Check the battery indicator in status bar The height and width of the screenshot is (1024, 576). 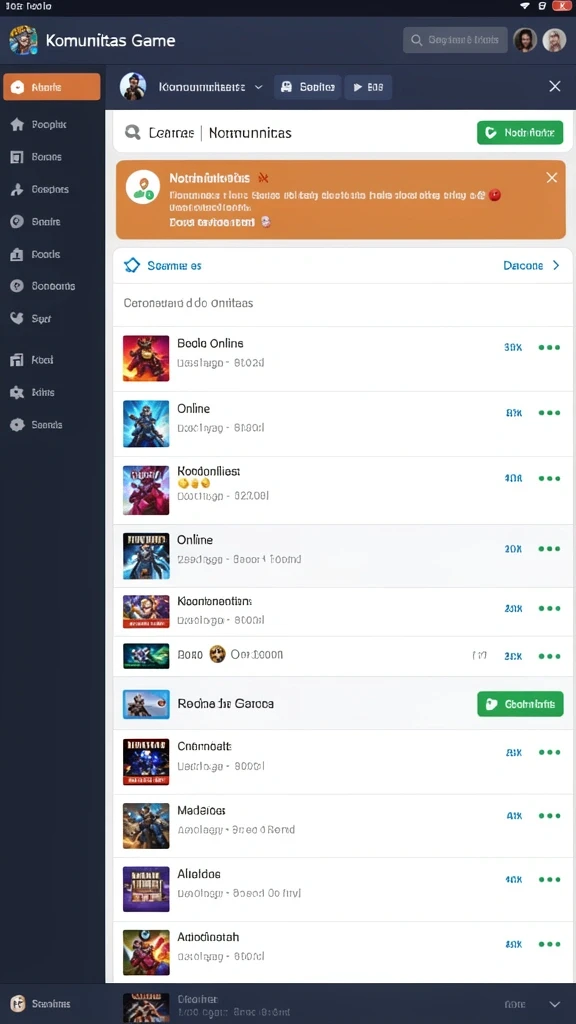562,6
